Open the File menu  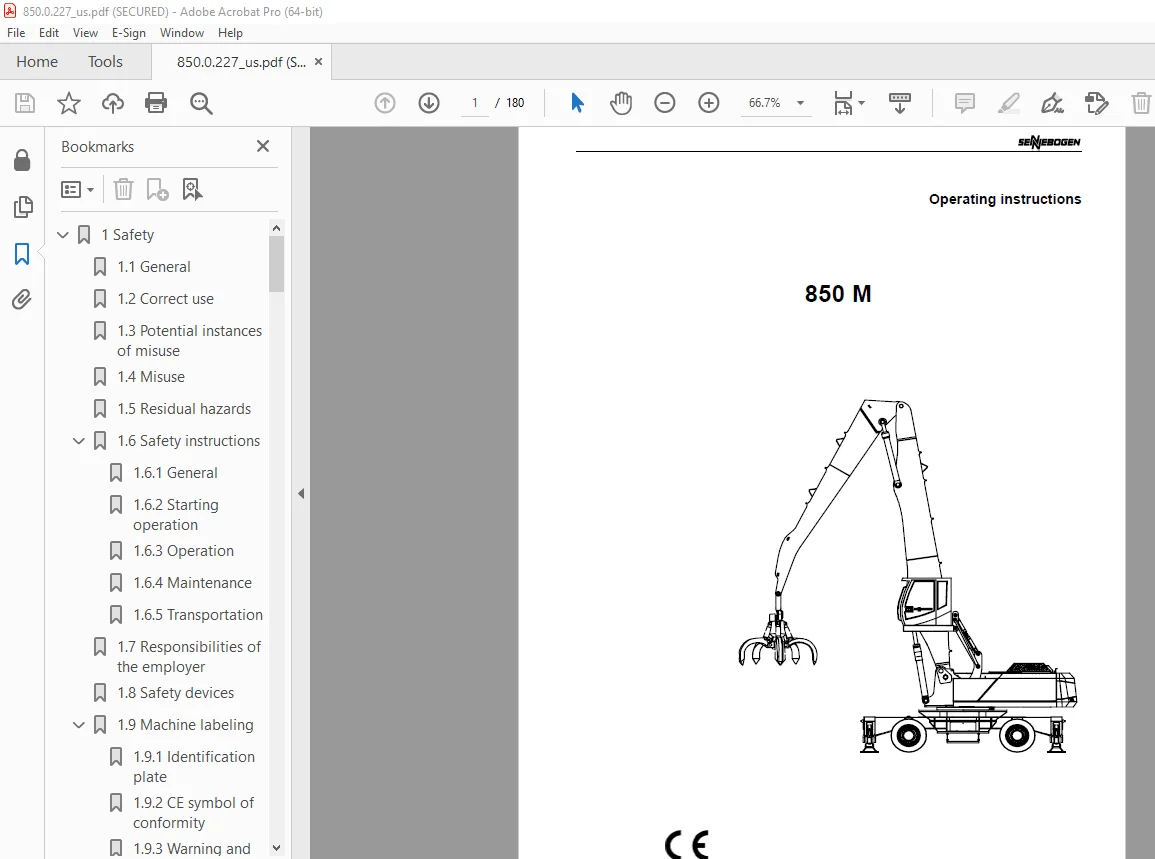point(15,33)
